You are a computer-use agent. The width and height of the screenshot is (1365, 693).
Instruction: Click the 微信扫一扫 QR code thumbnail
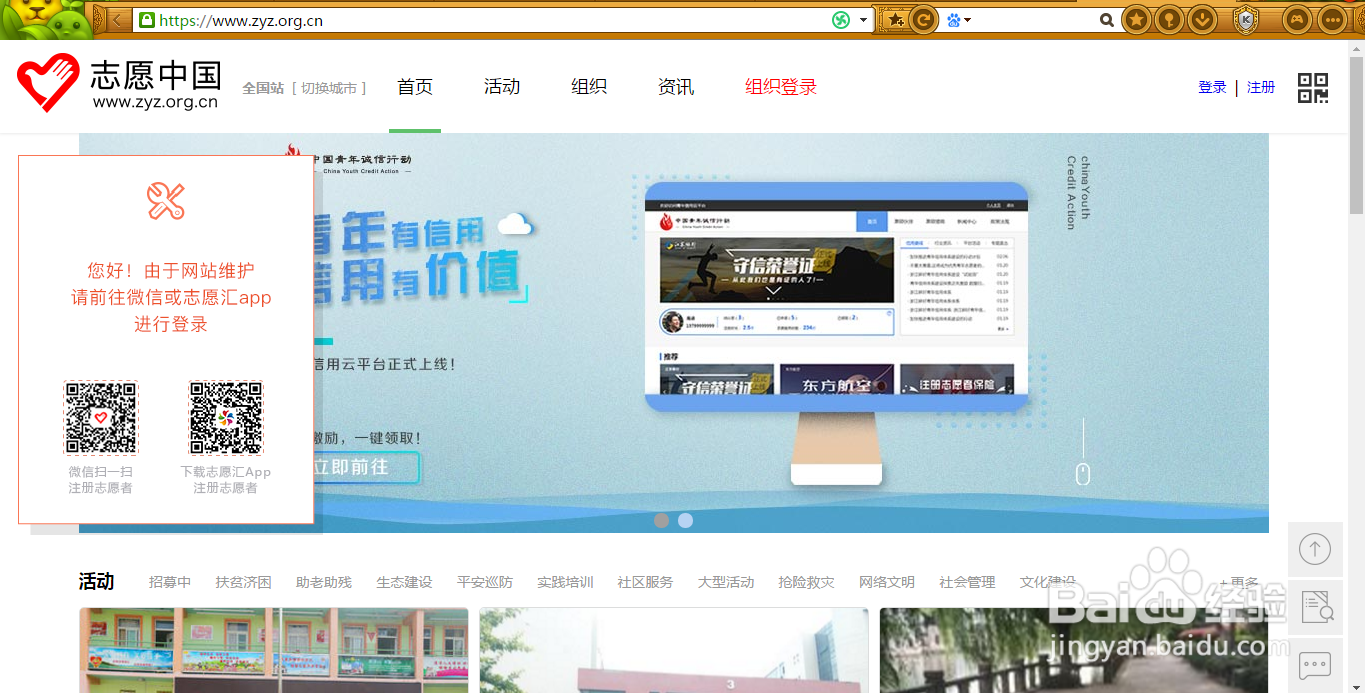(x=101, y=417)
